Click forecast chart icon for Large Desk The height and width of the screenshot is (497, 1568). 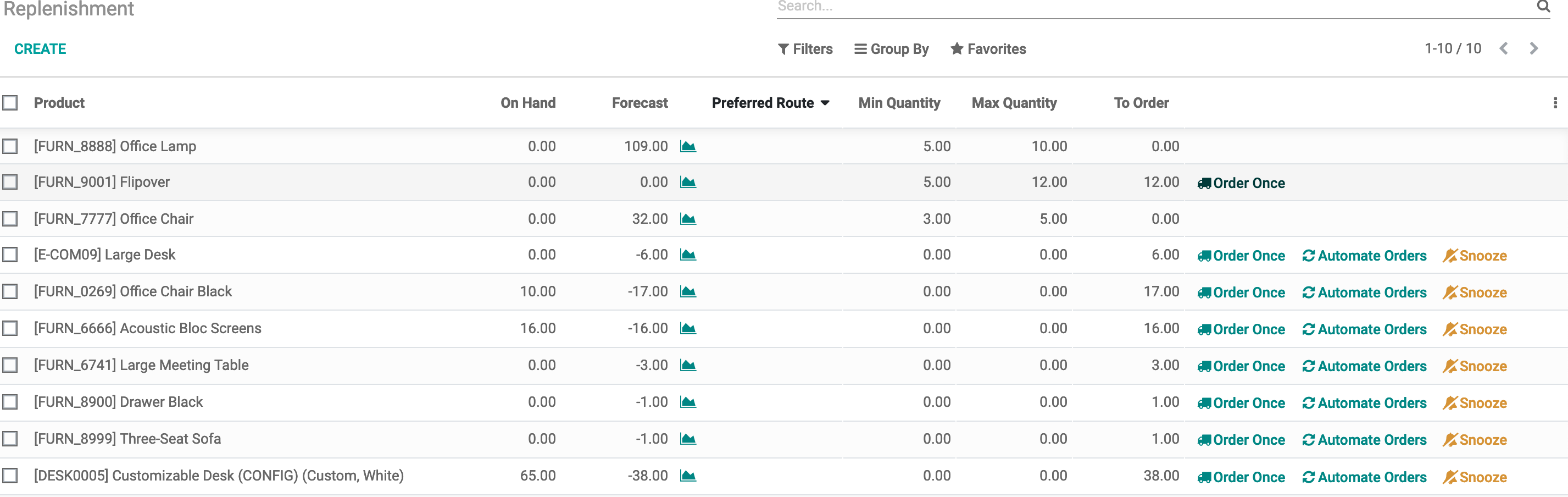coord(688,255)
